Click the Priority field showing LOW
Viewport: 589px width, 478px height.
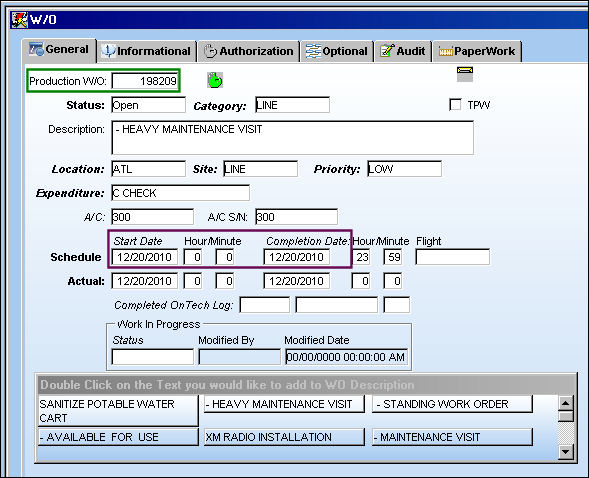404,169
